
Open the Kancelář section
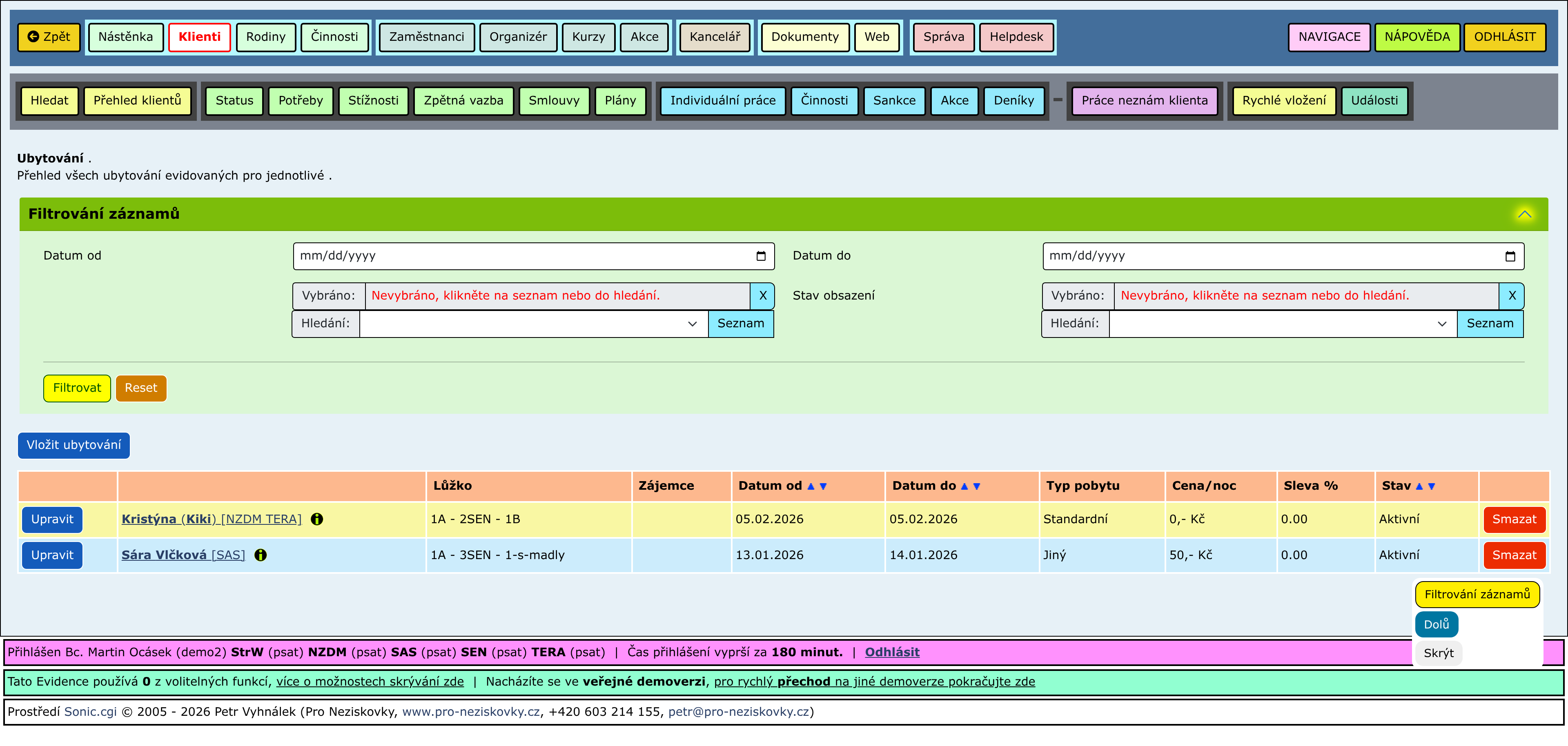[715, 37]
